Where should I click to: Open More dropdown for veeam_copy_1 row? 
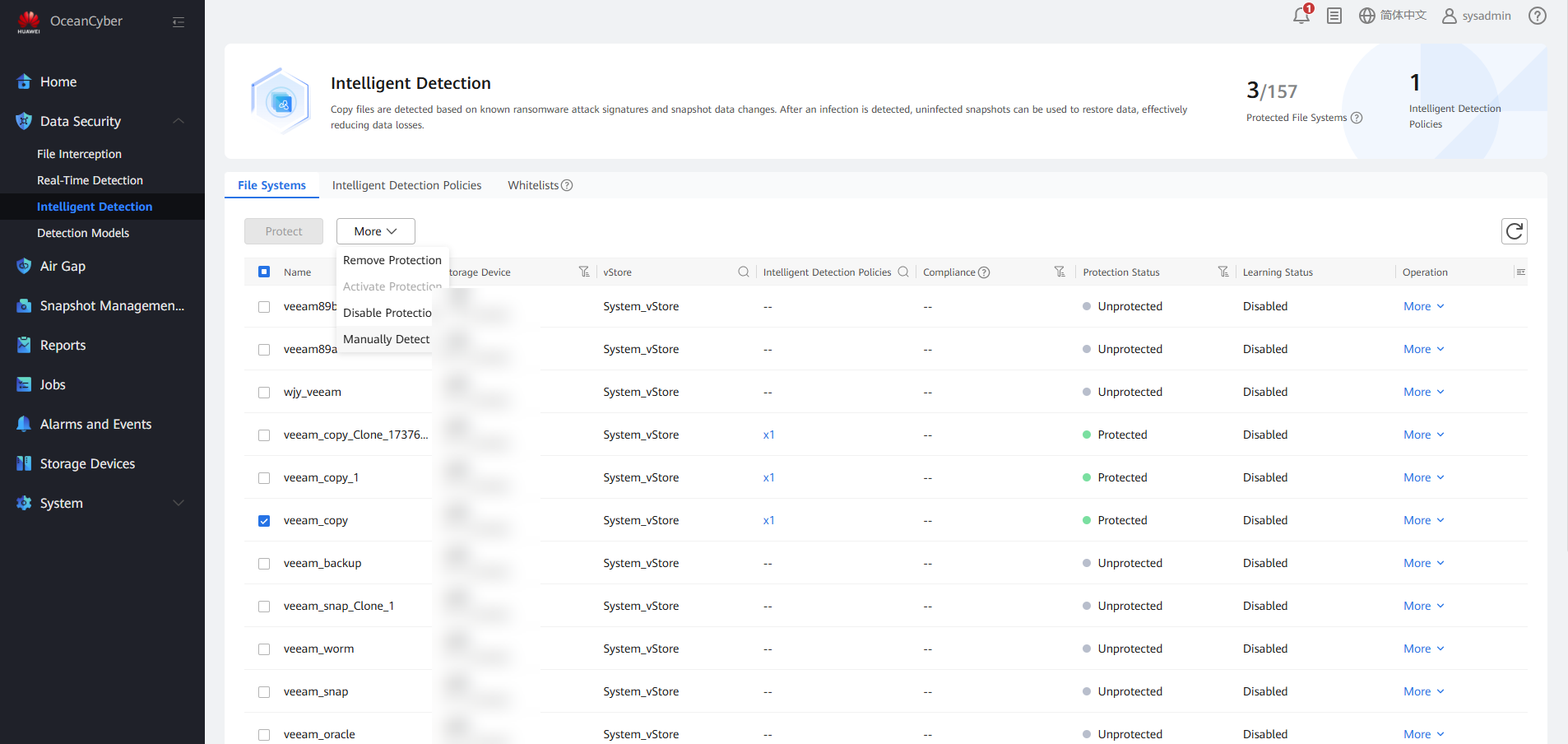pyautogui.click(x=1423, y=477)
